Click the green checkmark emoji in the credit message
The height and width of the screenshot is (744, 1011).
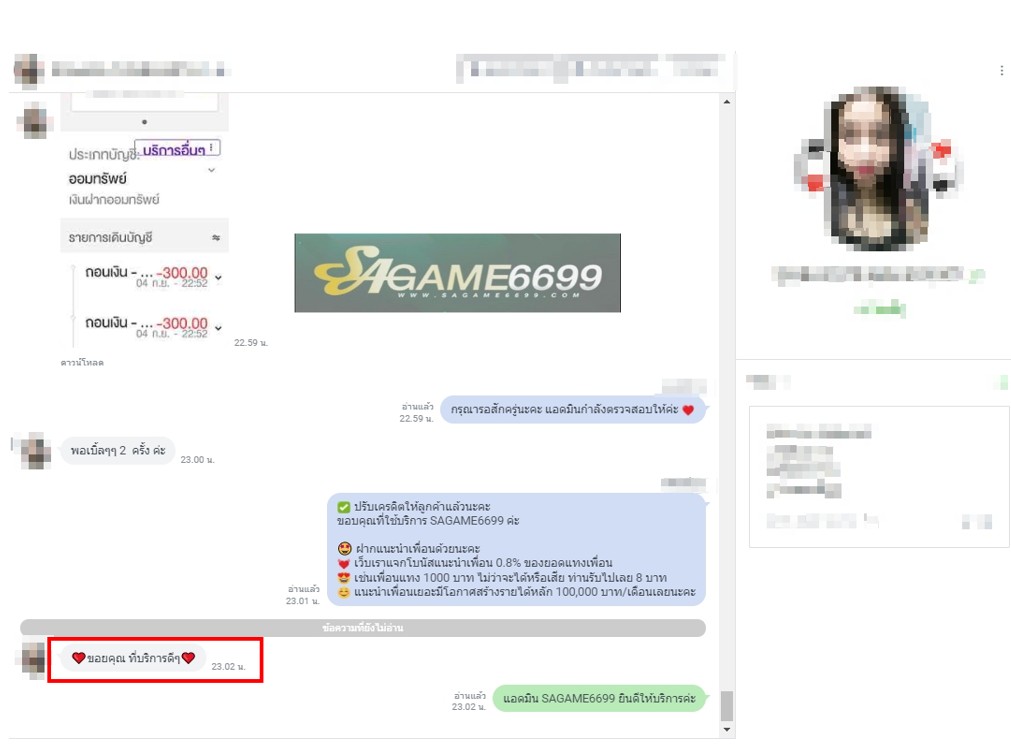pyautogui.click(x=344, y=507)
